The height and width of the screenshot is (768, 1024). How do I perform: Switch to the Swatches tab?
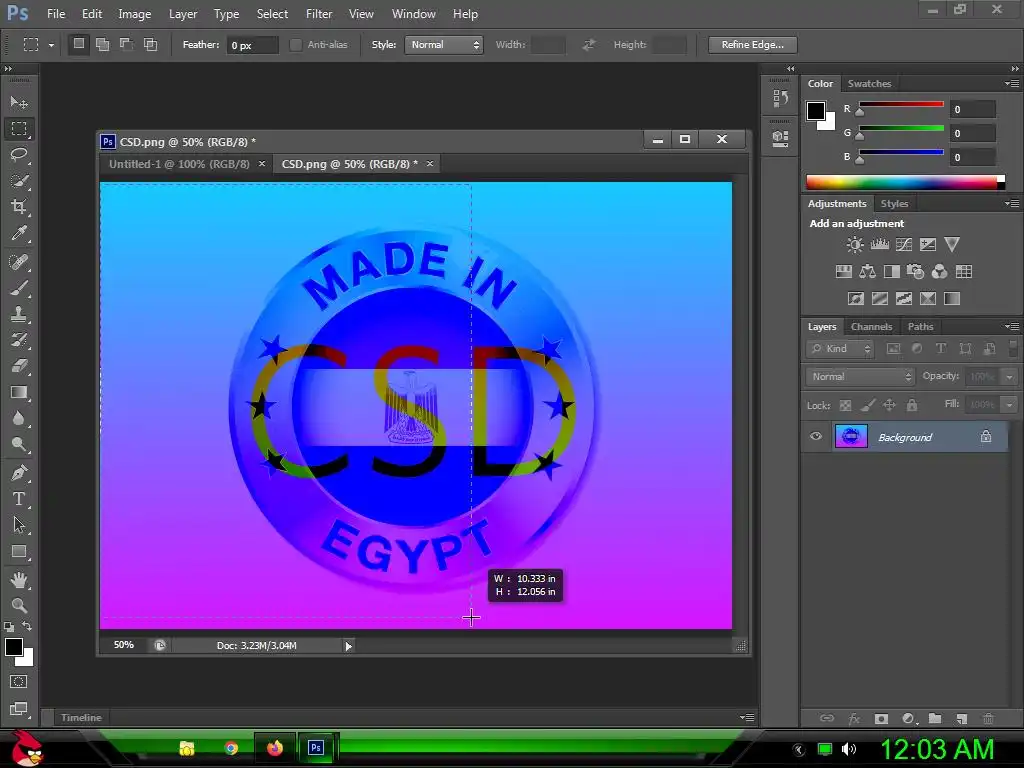coord(869,84)
